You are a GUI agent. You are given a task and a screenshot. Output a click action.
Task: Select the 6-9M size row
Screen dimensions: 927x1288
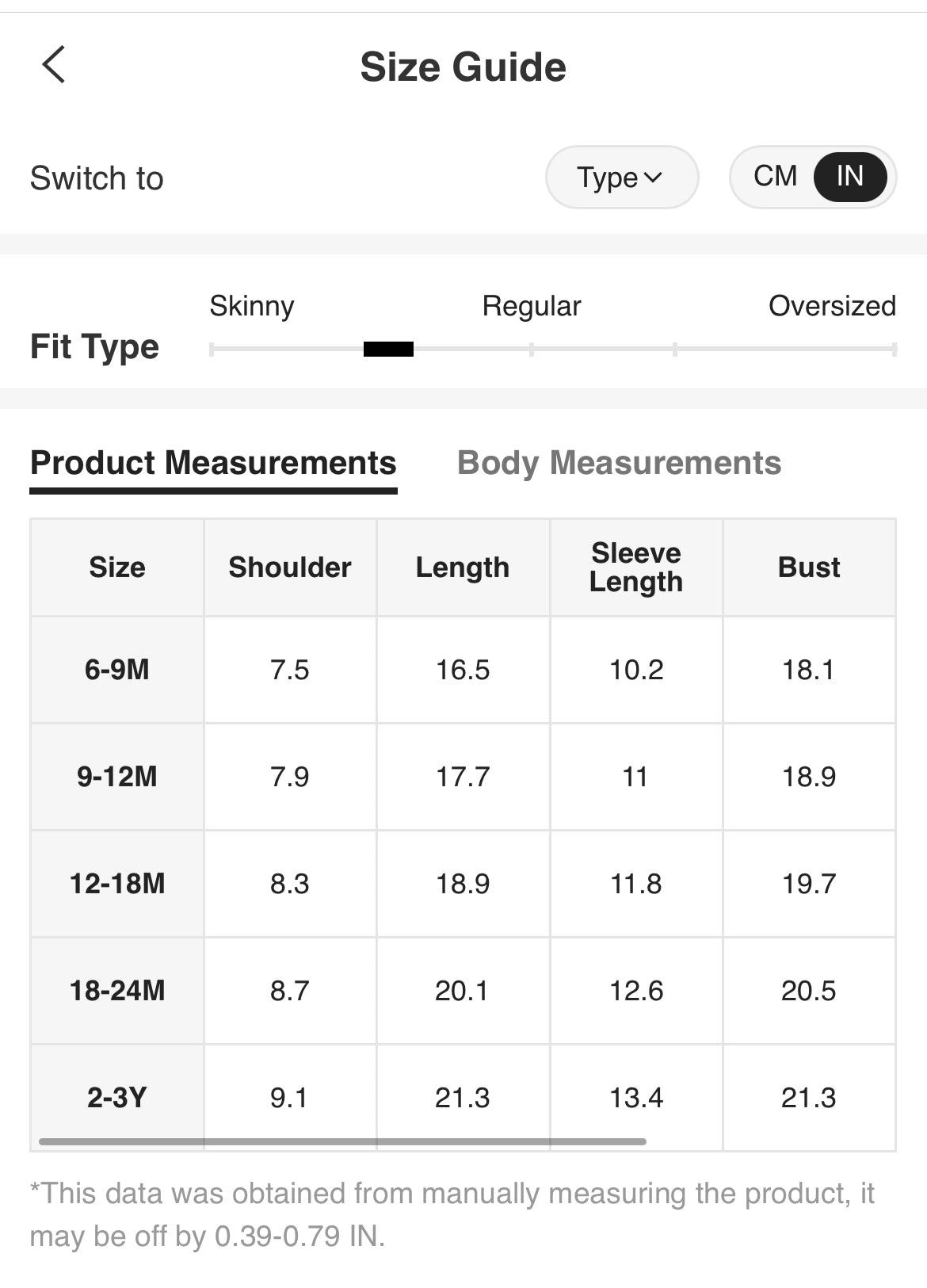pyautogui.click(x=117, y=670)
